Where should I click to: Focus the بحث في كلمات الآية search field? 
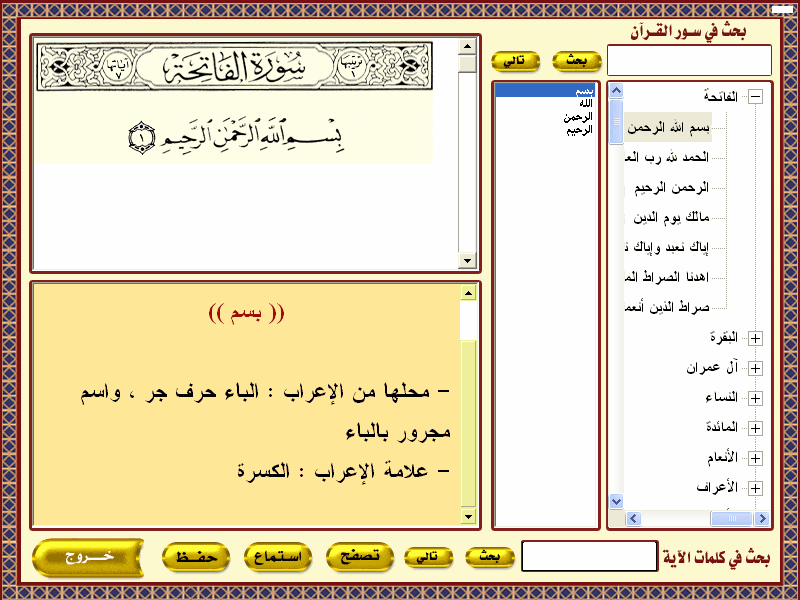pos(589,556)
